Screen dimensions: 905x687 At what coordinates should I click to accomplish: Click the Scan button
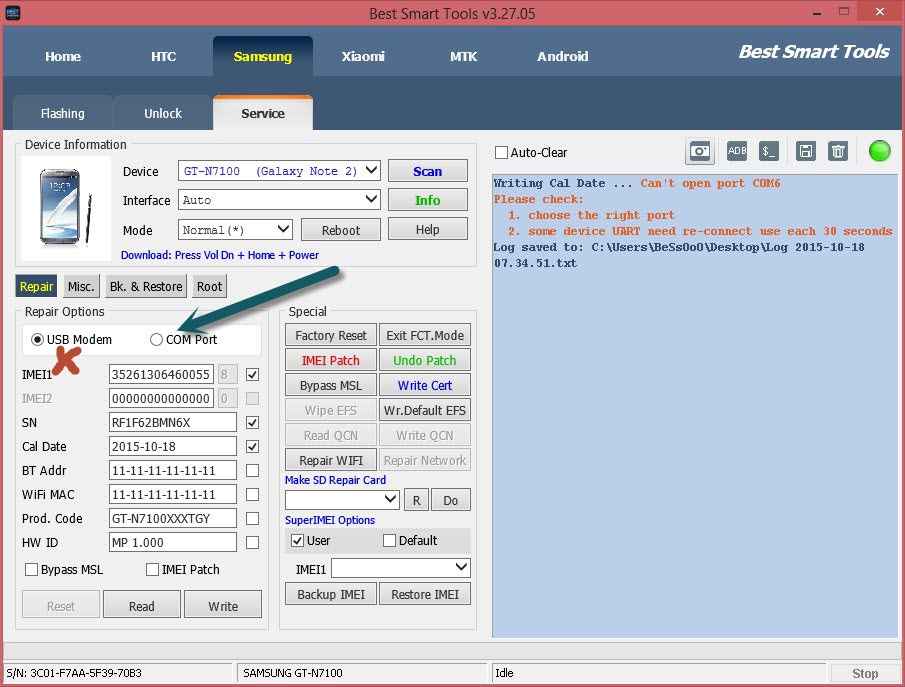coord(428,171)
